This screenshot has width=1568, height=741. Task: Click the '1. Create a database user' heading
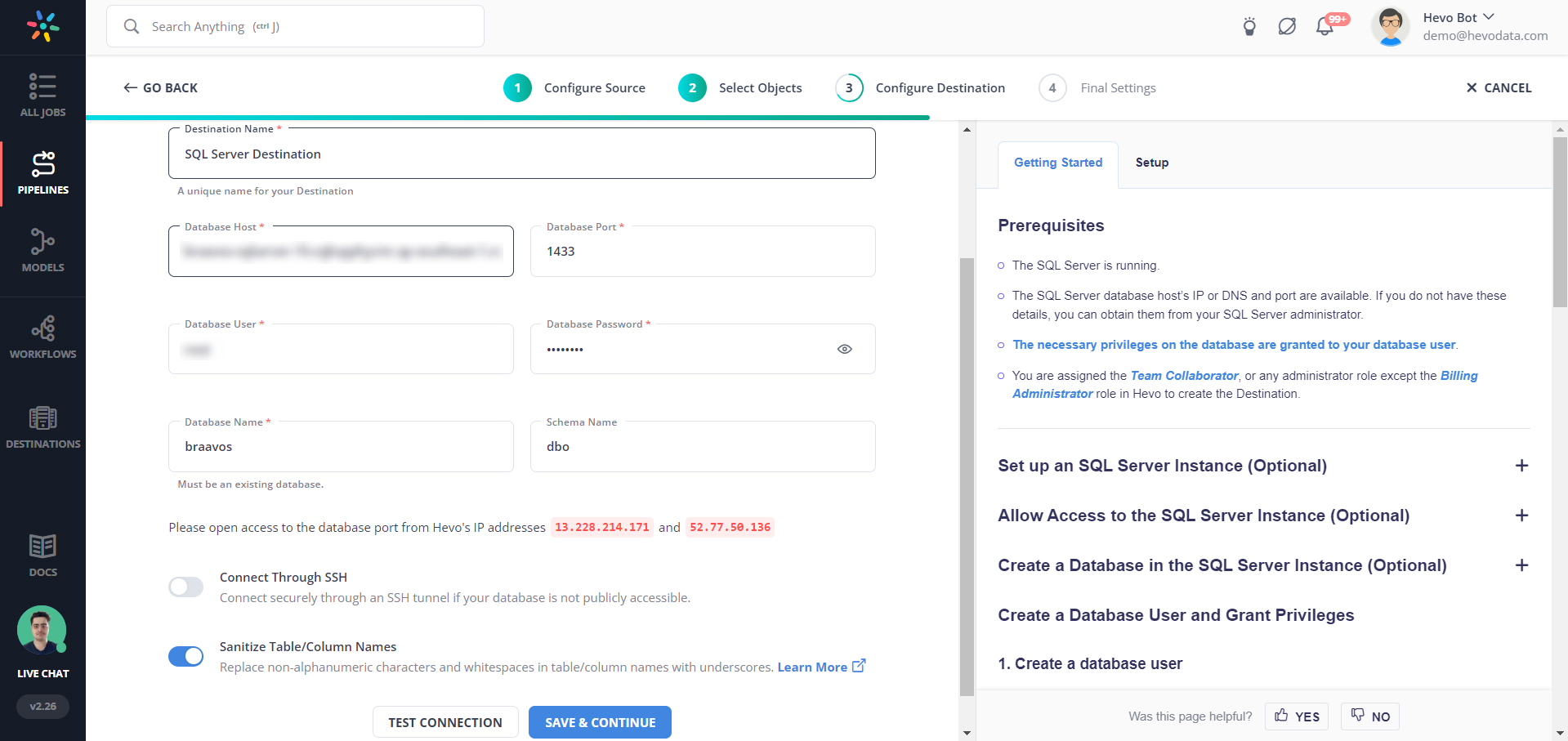(x=1090, y=663)
